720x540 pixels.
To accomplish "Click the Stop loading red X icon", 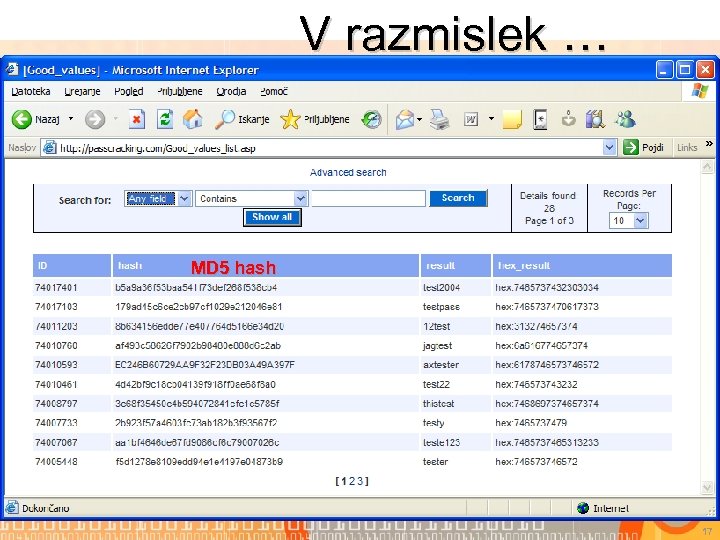I will tap(136, 119).
